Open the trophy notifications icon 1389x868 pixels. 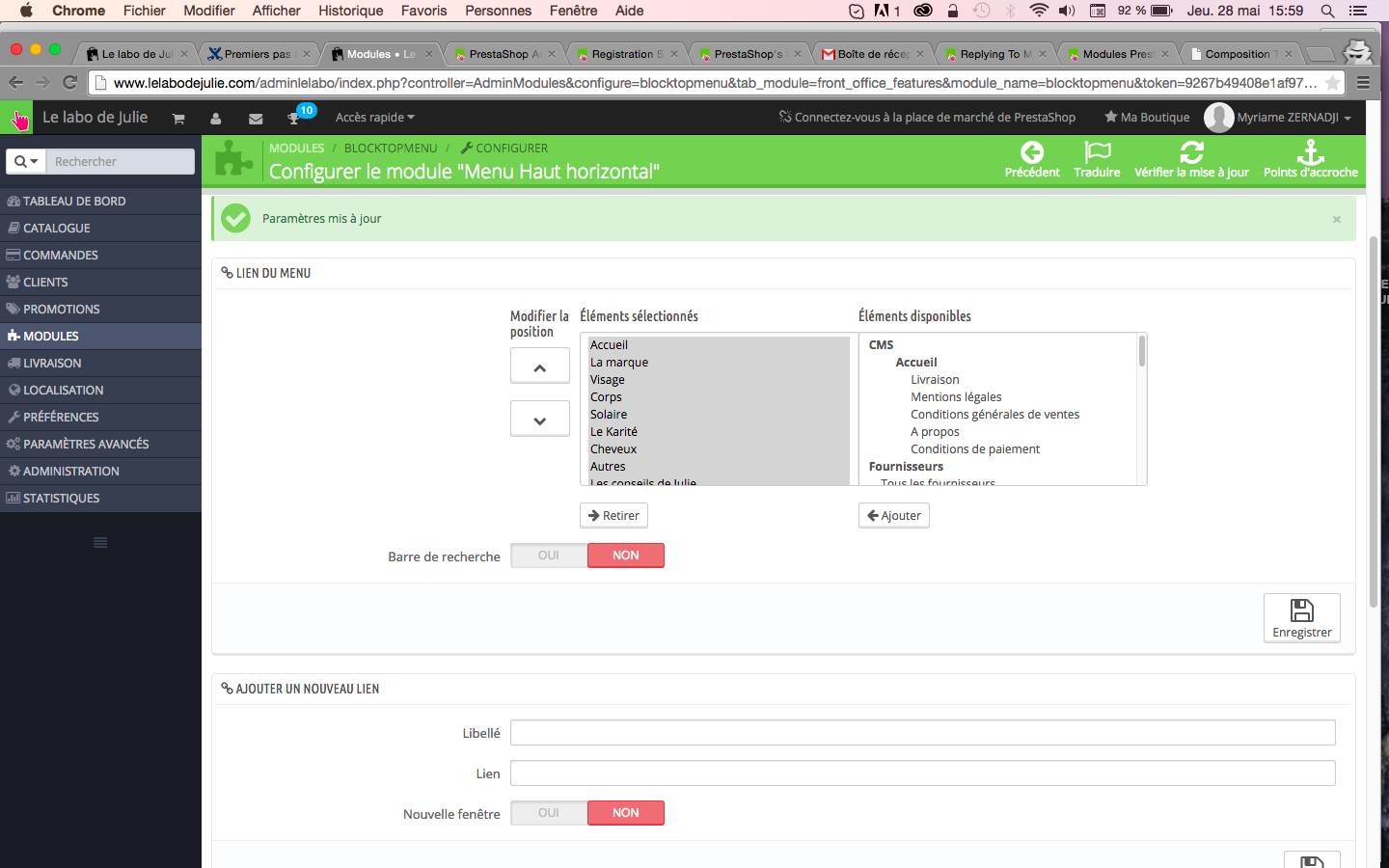pyautogui.click(x=294, y=119)
